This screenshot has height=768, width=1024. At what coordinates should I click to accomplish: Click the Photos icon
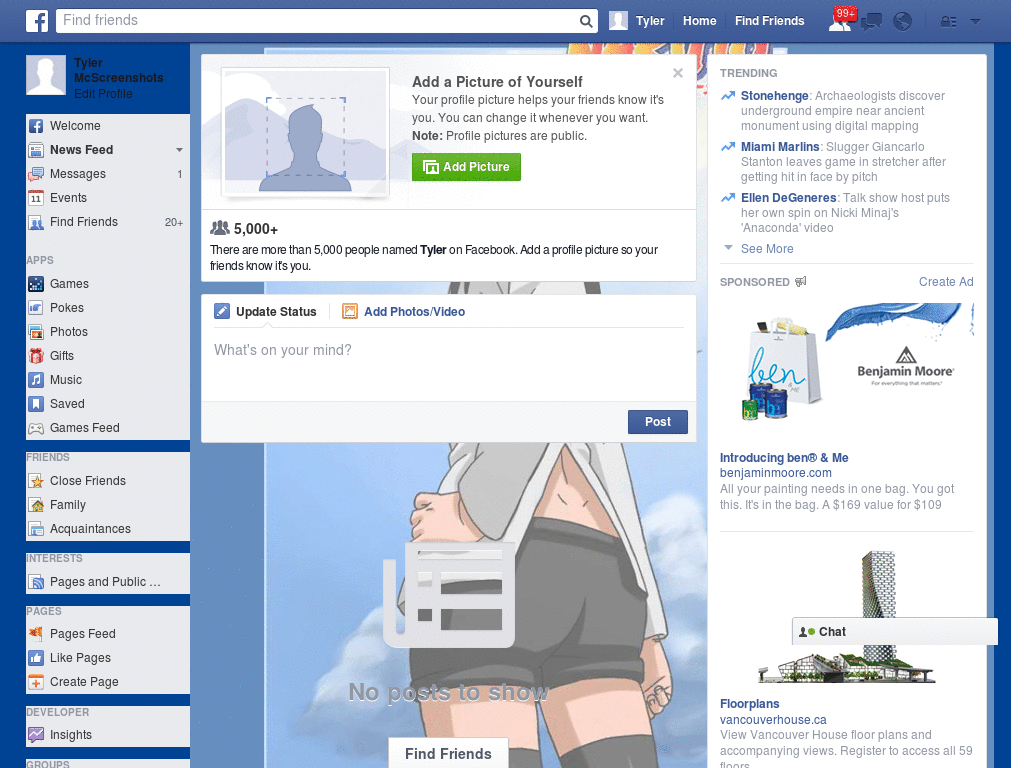pyautogui.click(x=36, y=332)
